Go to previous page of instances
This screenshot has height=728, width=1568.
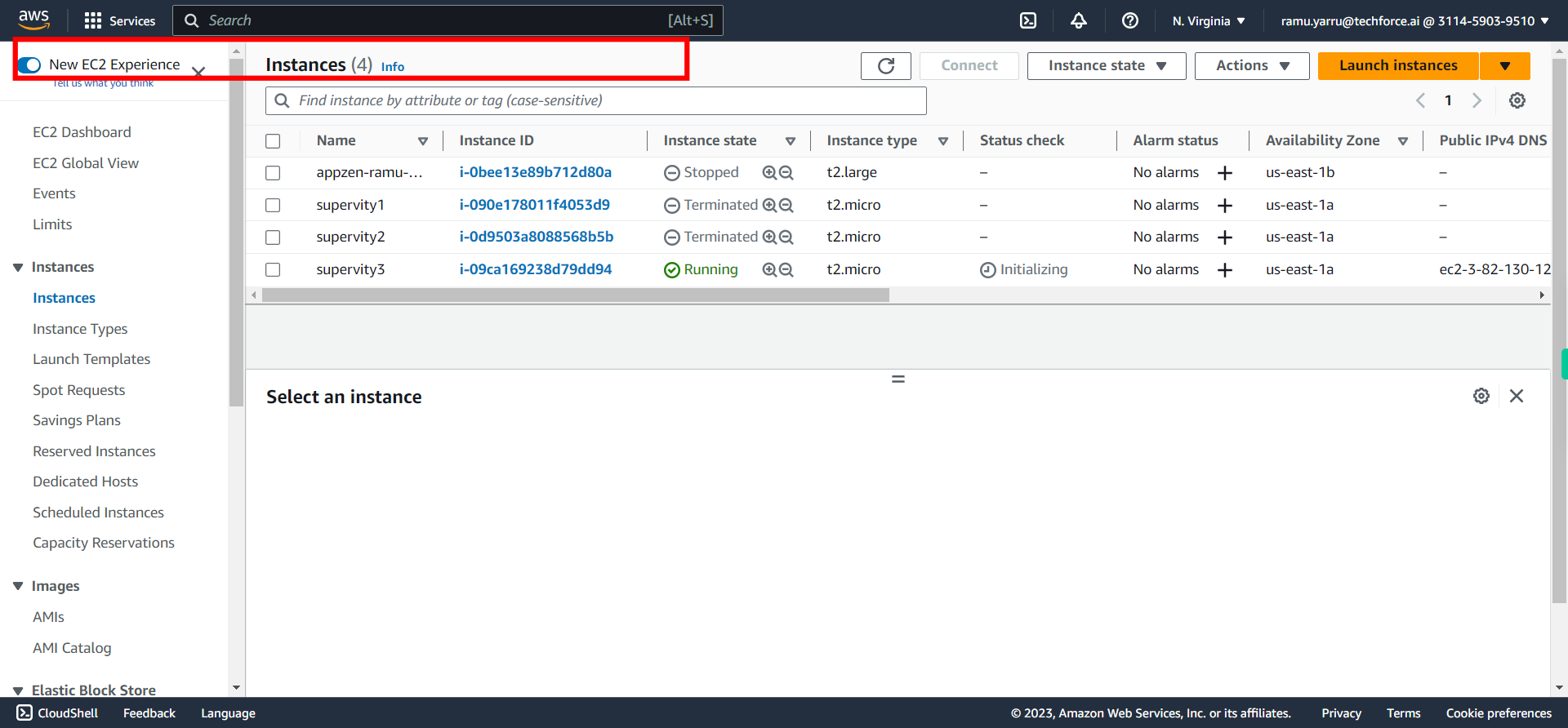1420,100
